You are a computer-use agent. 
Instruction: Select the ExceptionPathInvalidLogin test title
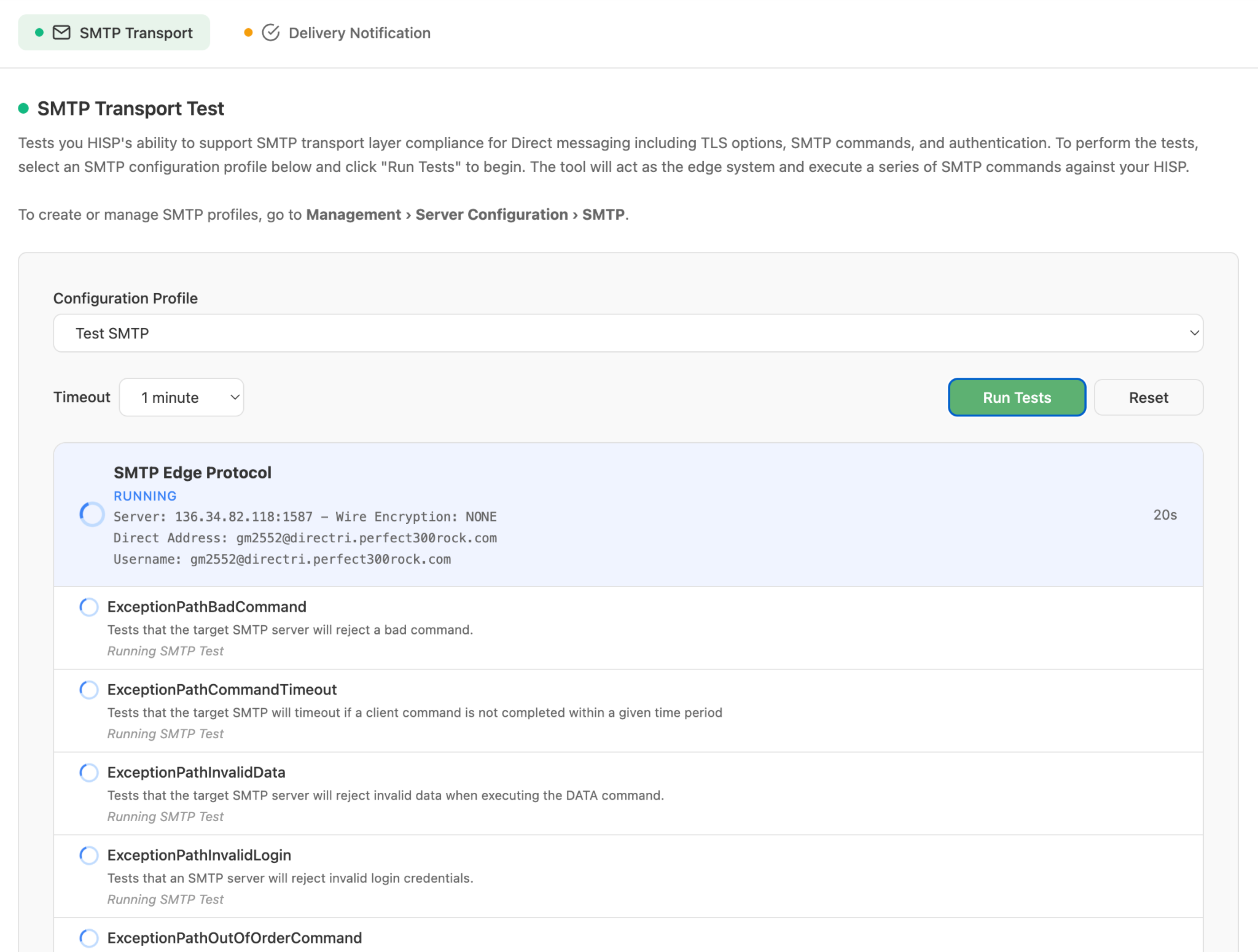[x=199, y=855]
